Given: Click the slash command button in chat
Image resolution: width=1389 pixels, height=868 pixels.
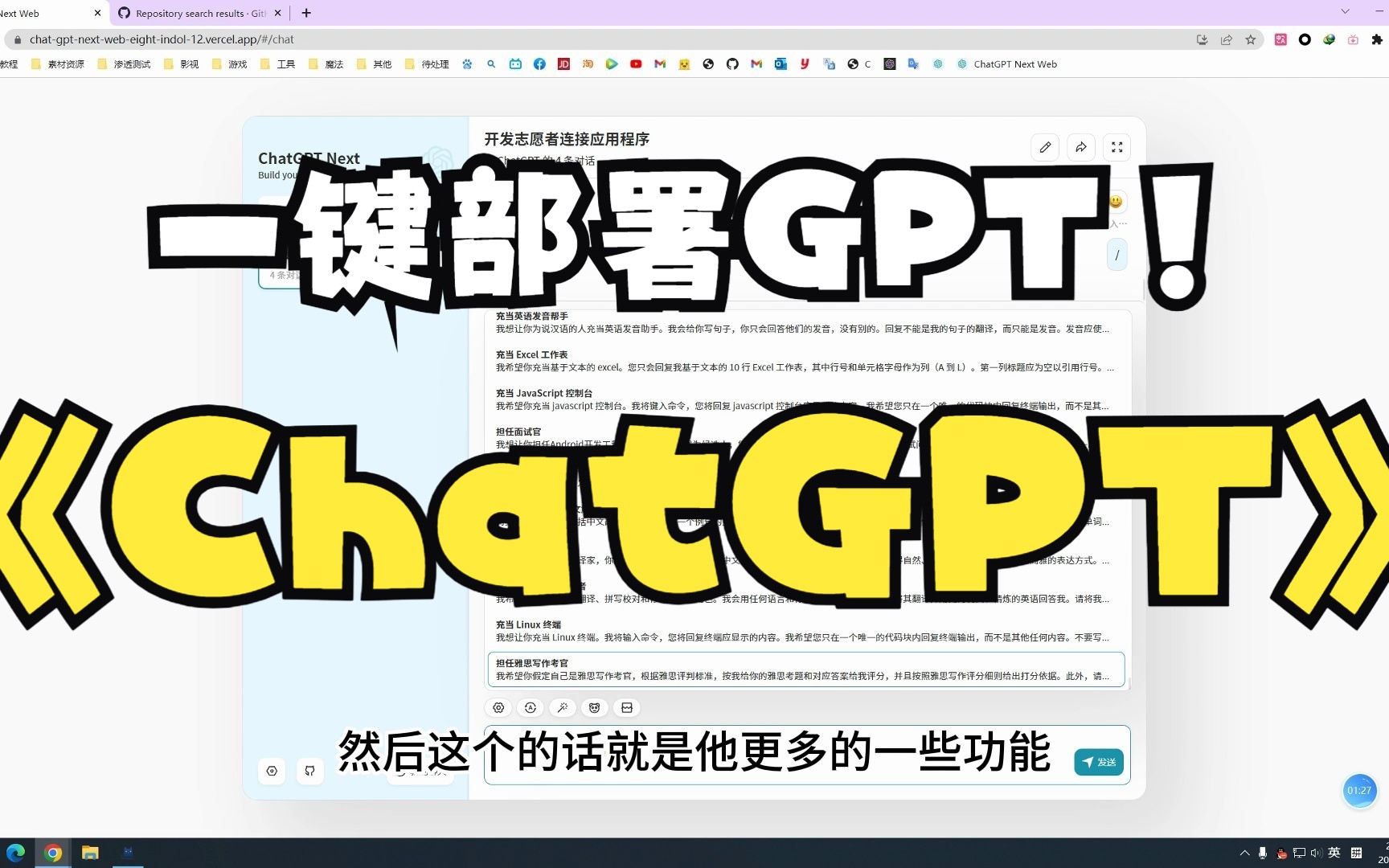Looking at the screenshot, I should pyautogui.click(x=1117, y=255).
